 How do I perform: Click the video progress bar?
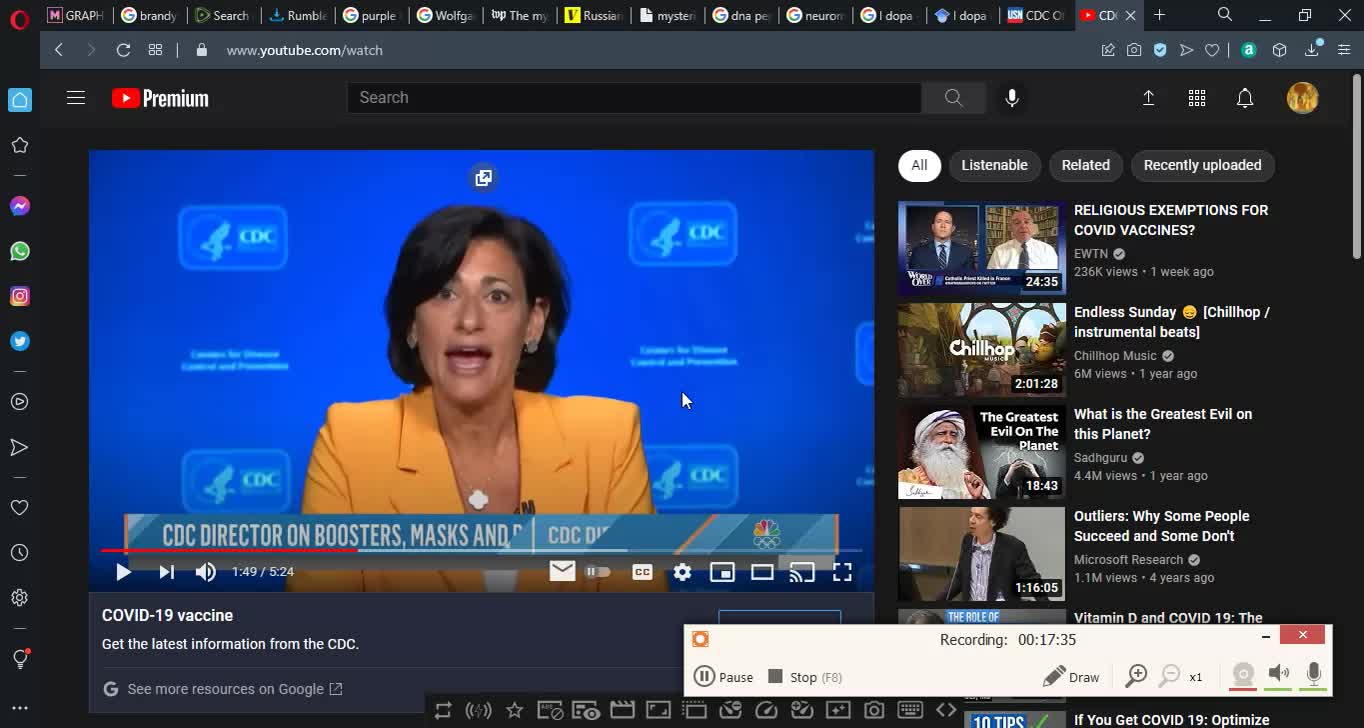[x=482, y=550]
